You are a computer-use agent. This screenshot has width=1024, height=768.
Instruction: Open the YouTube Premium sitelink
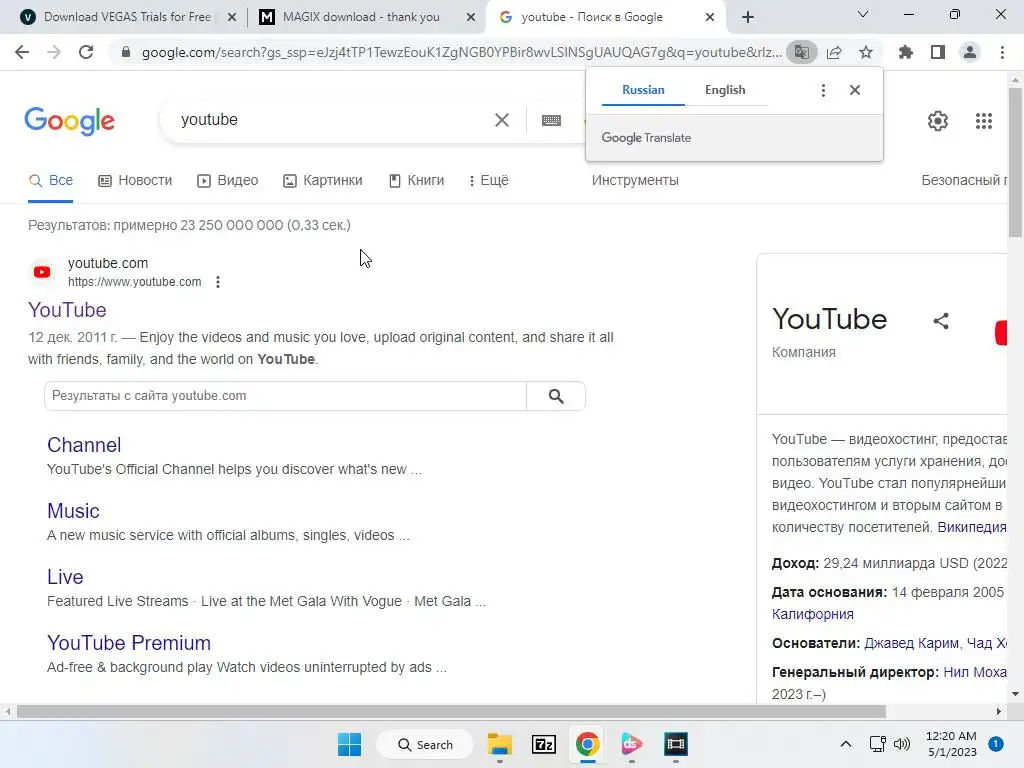click(x=129, y=643)
